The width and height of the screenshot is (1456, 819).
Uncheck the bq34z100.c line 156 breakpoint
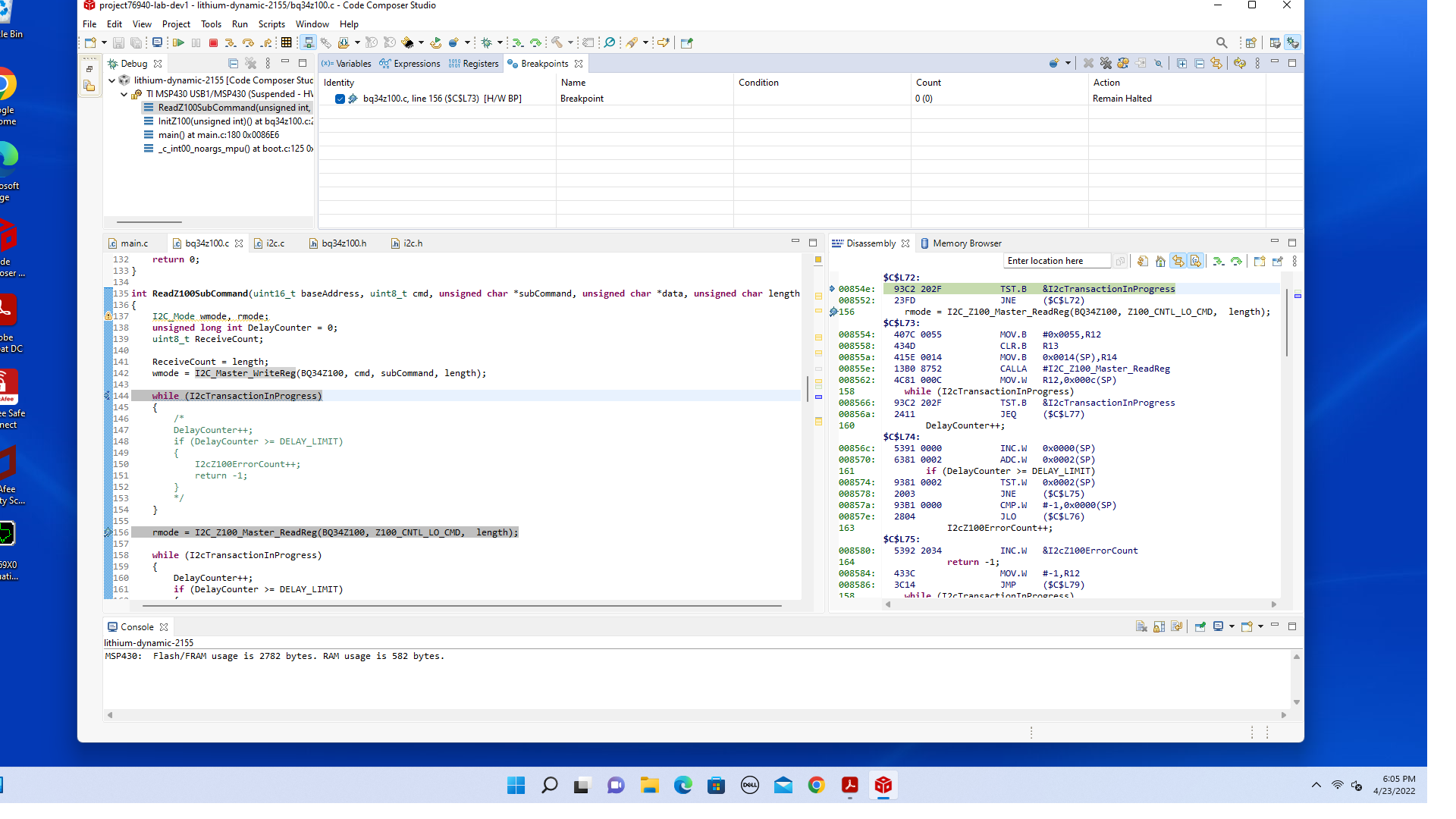(340, 99)
